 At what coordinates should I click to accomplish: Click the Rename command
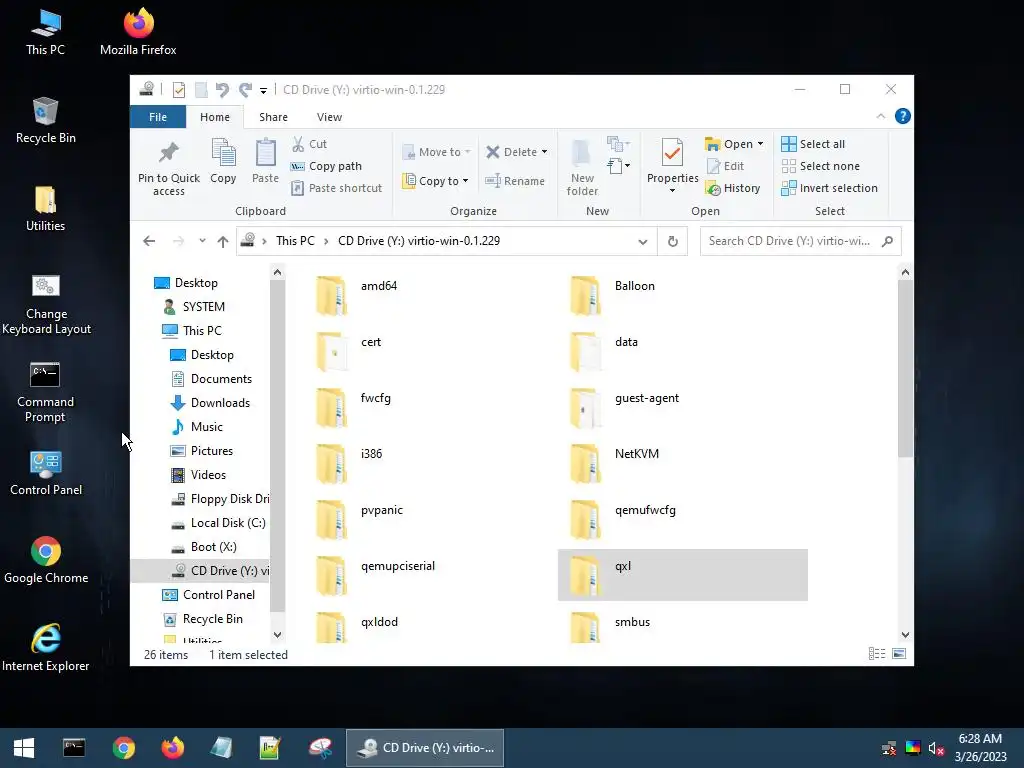click(x=515, y=181)
